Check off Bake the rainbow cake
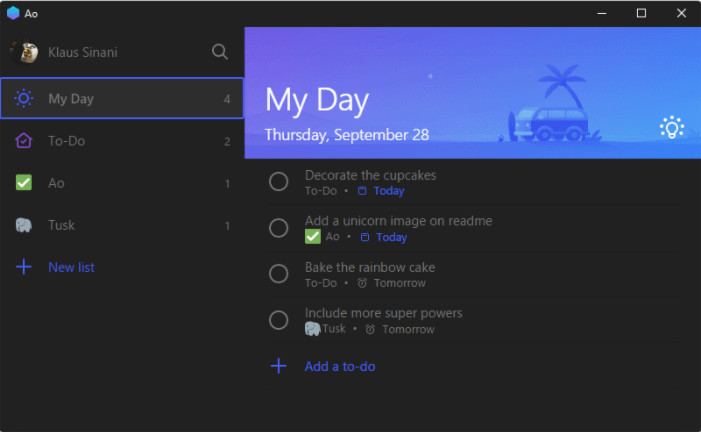 [279, 274]
